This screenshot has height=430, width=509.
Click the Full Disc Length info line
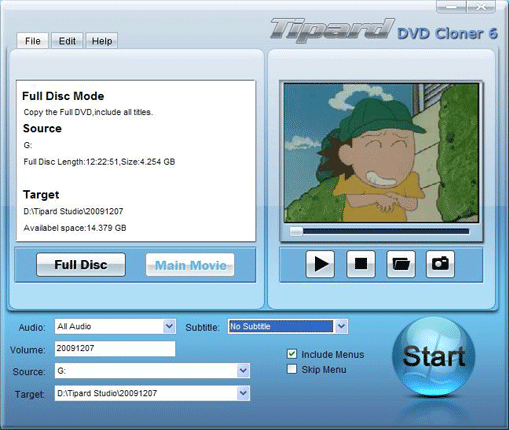[x=99, y=162]
